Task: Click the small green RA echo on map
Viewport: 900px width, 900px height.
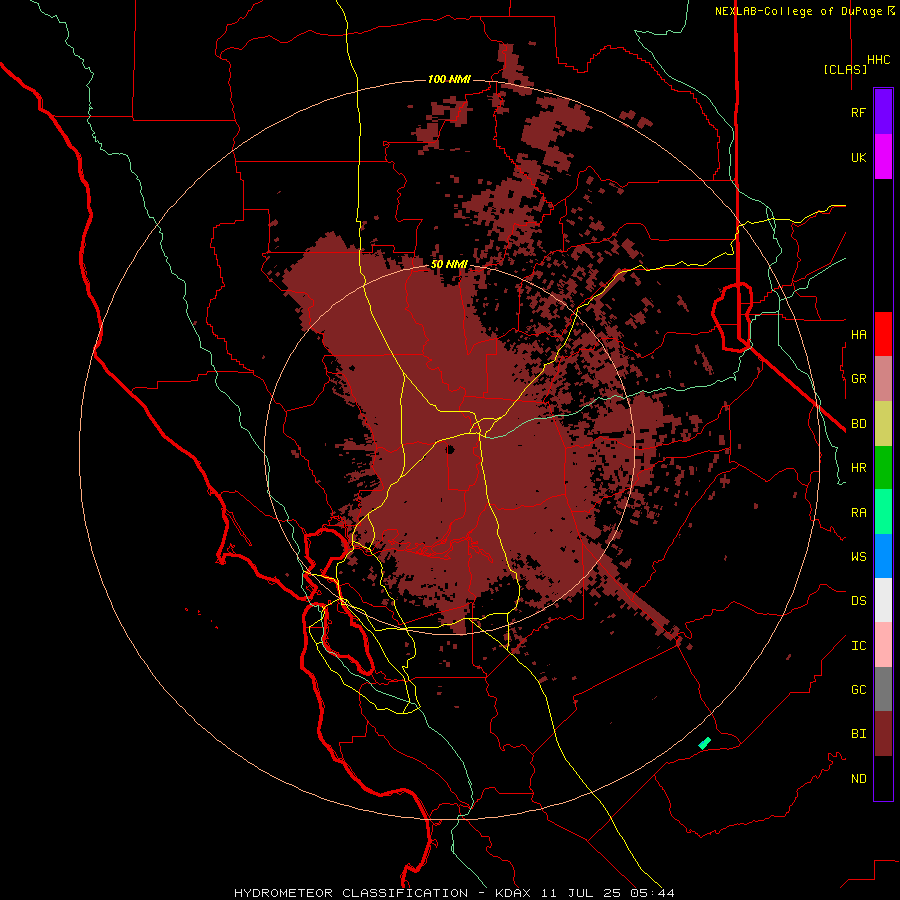Action: (704, 743)
